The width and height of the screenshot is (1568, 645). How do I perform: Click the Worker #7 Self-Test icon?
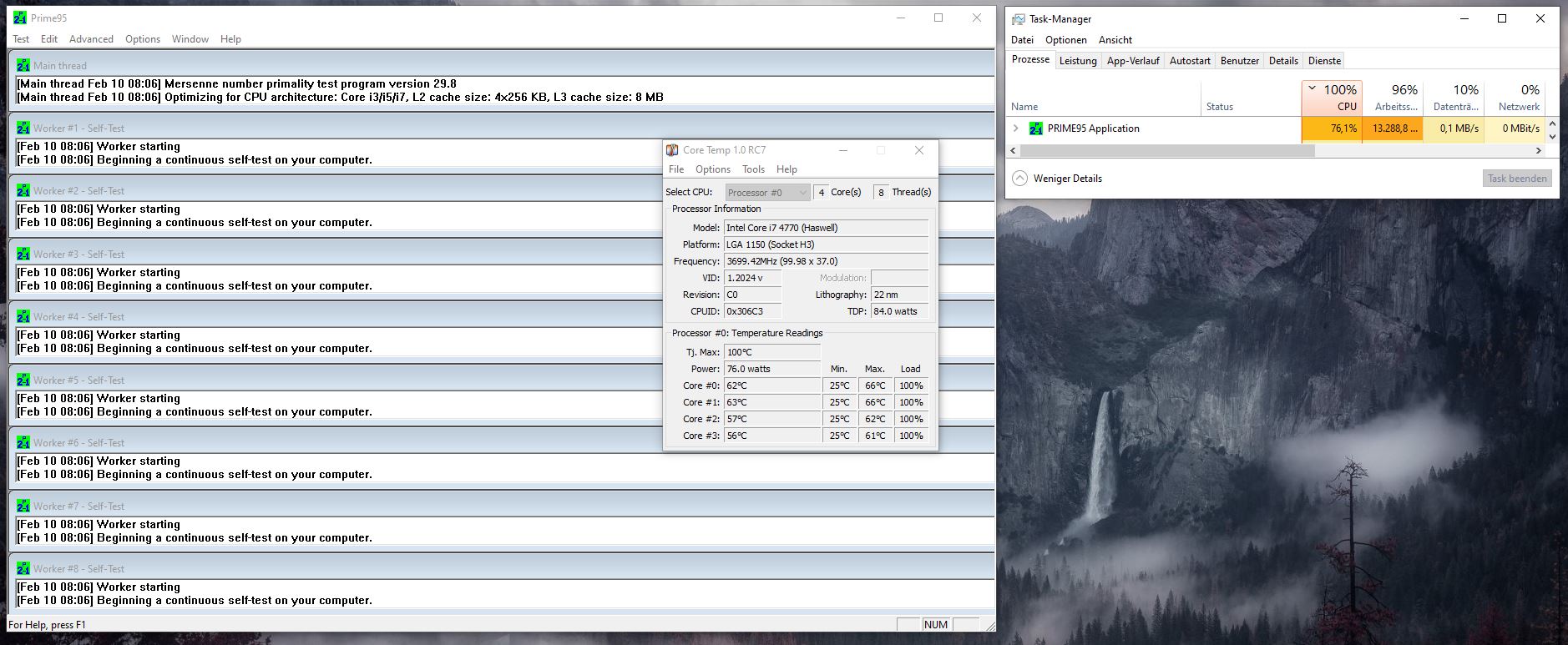point(23,506)
